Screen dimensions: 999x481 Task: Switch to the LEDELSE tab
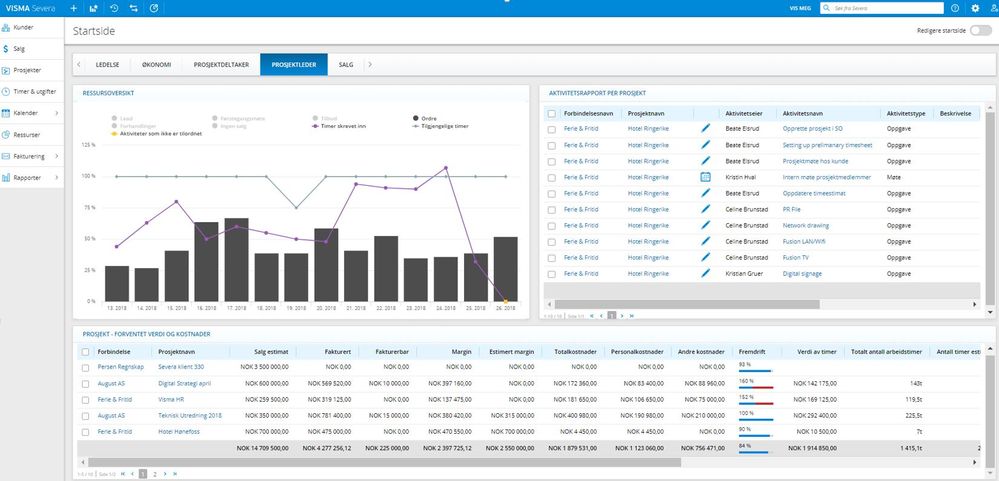[x=106, y=64]
